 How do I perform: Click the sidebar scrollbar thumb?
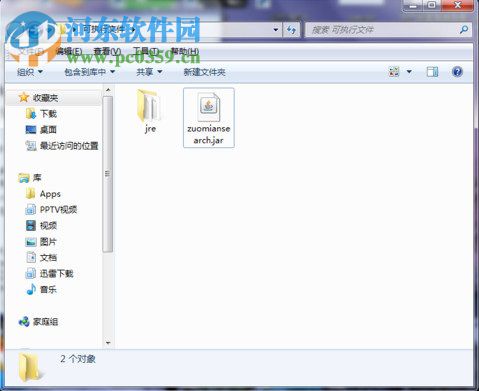(108, 174)
